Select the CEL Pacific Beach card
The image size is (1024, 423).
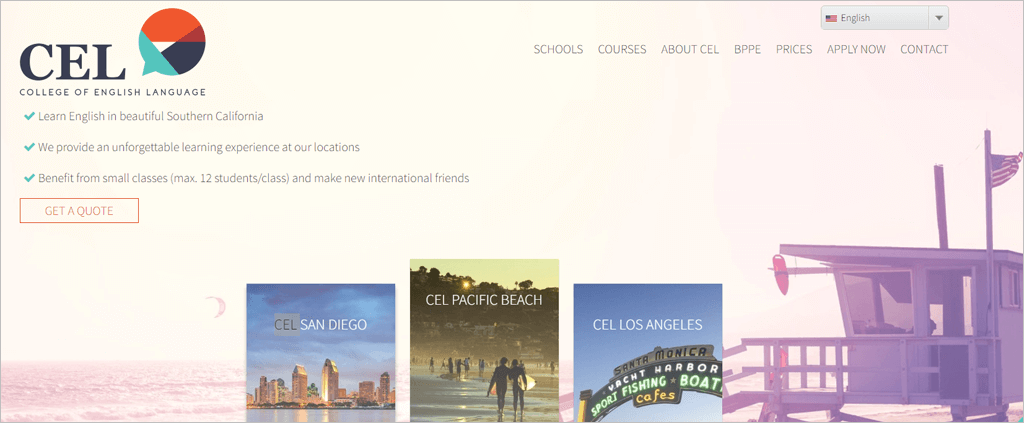tap(484, 338)
